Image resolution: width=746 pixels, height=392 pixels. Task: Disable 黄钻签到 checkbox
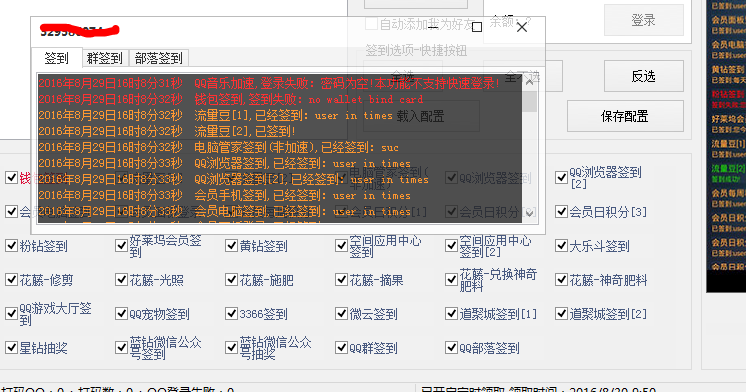pyautogui.click(x=231, y=246)
